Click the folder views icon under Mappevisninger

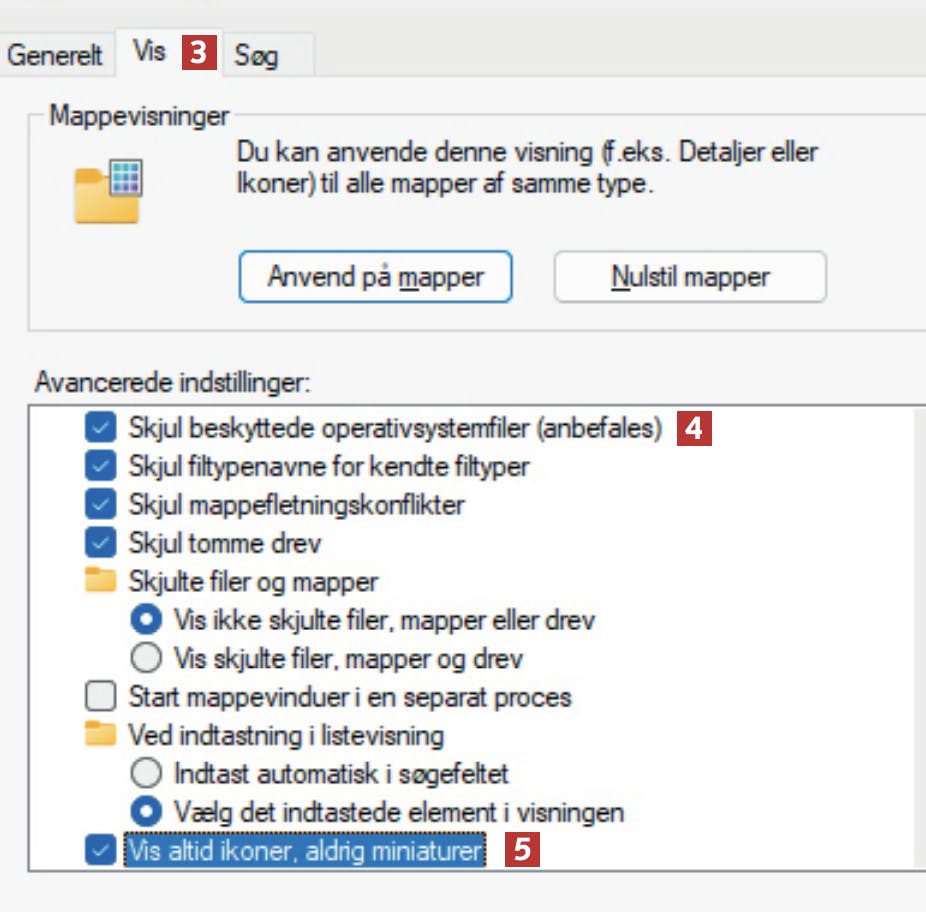[108, 191]
